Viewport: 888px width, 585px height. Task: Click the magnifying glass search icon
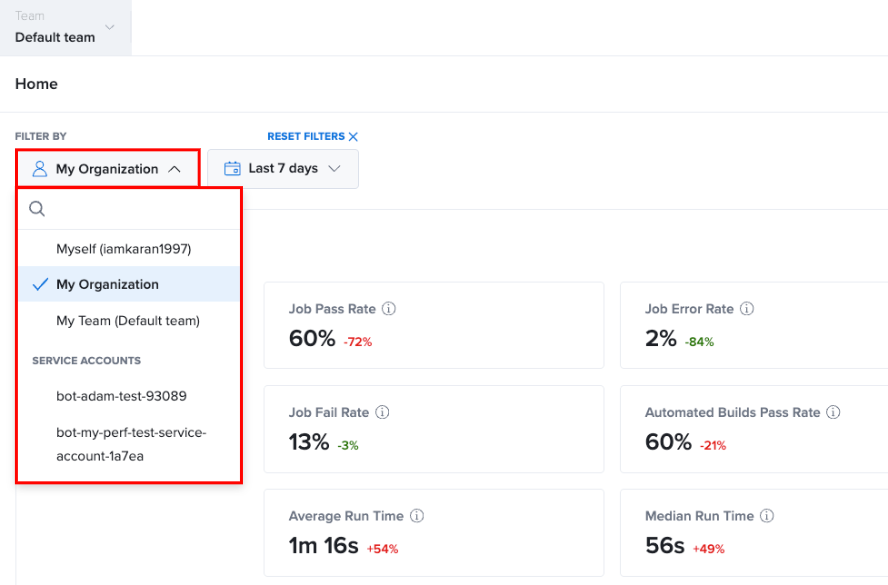37,209
